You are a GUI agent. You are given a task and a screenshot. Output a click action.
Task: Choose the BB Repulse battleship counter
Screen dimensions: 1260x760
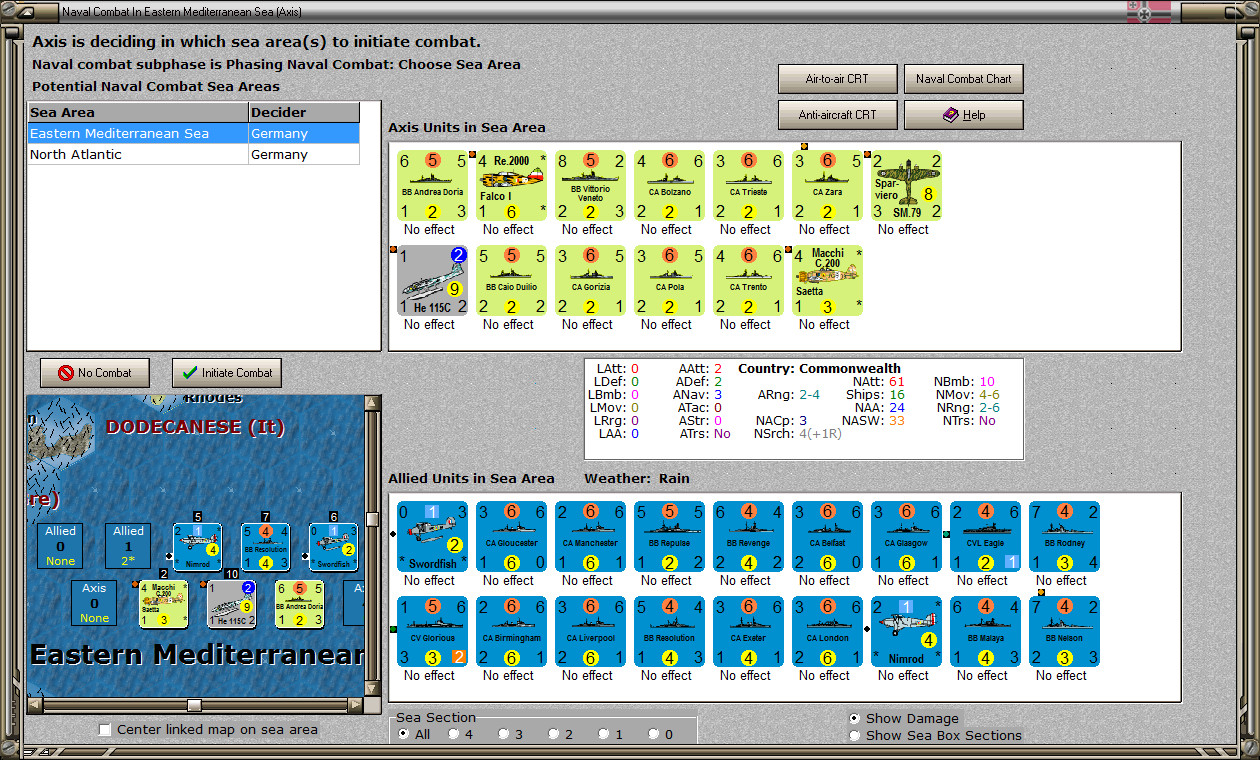coord(669,536)
